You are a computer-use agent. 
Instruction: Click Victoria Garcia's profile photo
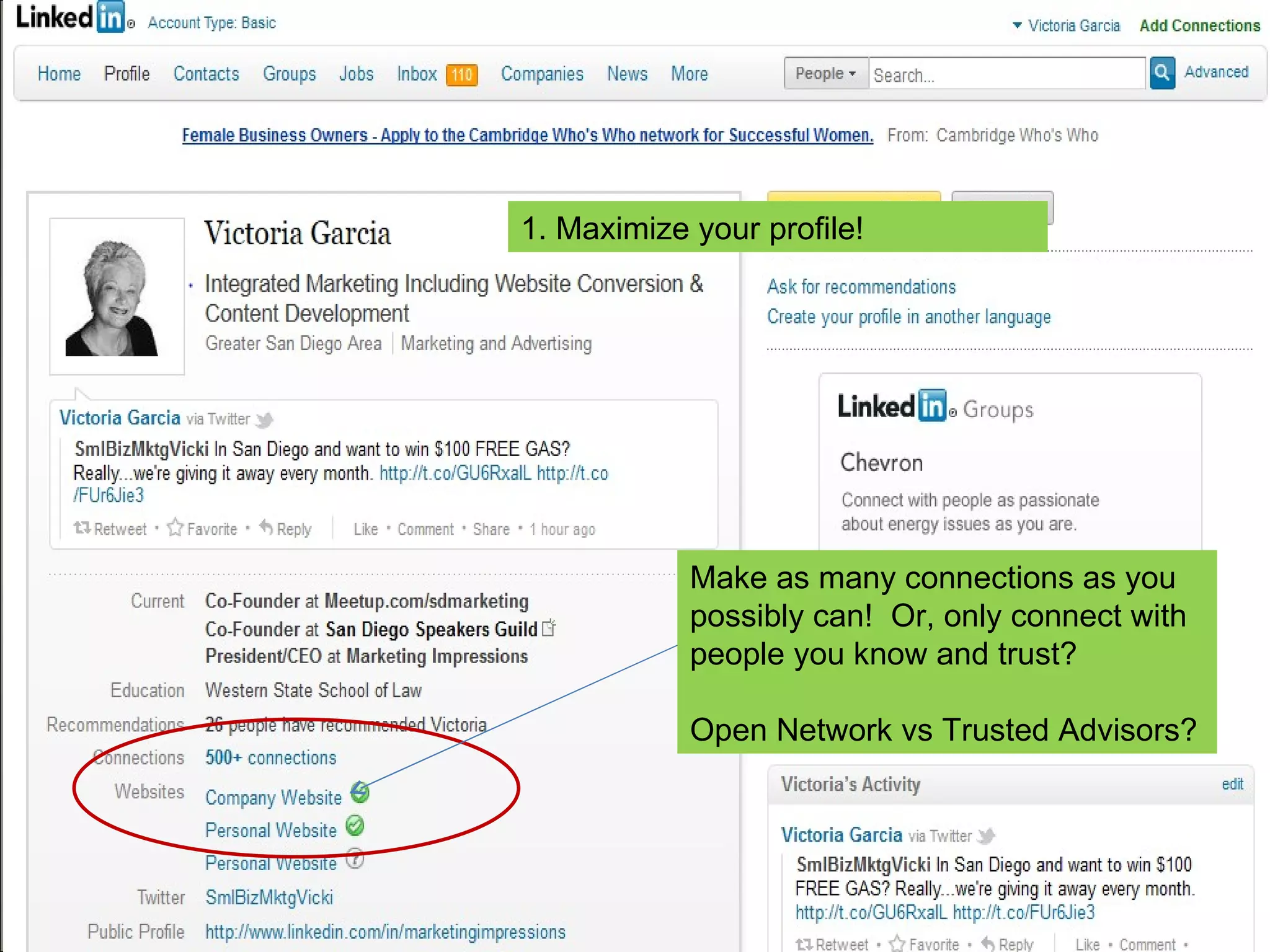click(x=117, y=296)
